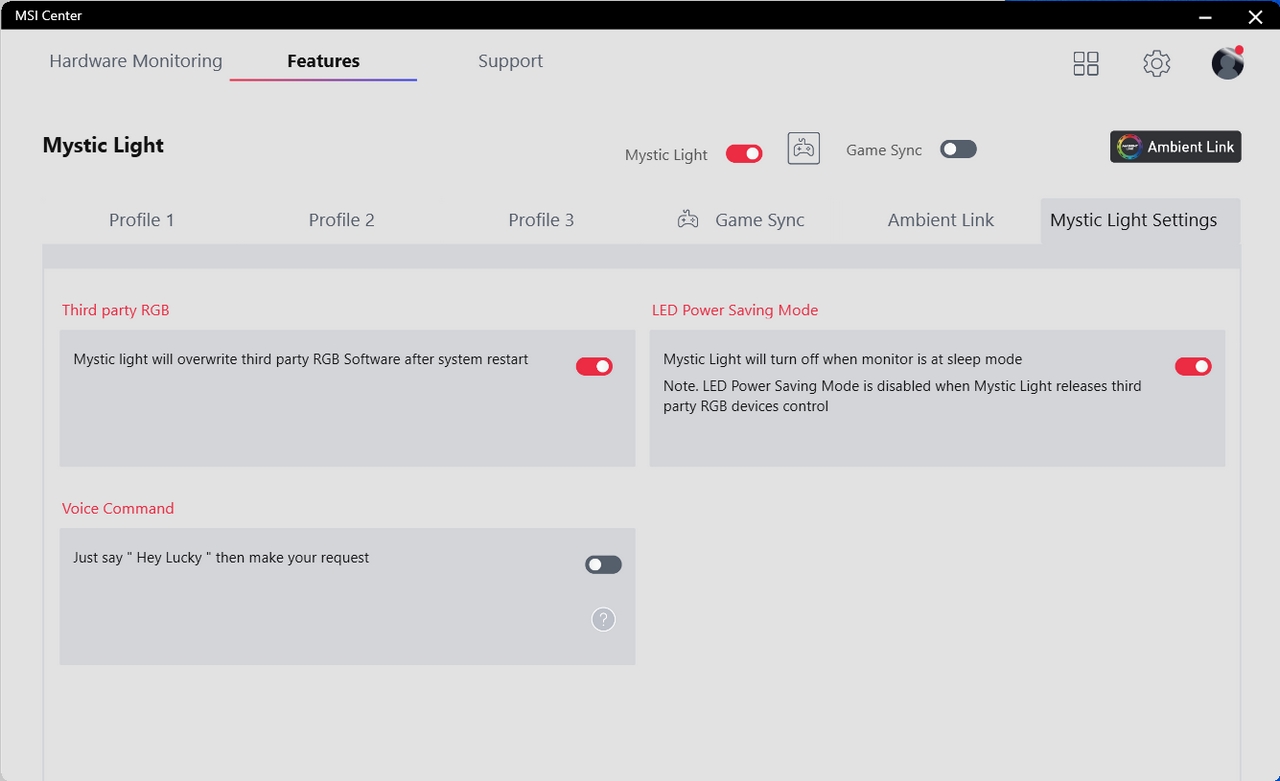Toggle the main Mystic Light switch
Viewport: 1280px width, 781px height.
coord(744,154)
